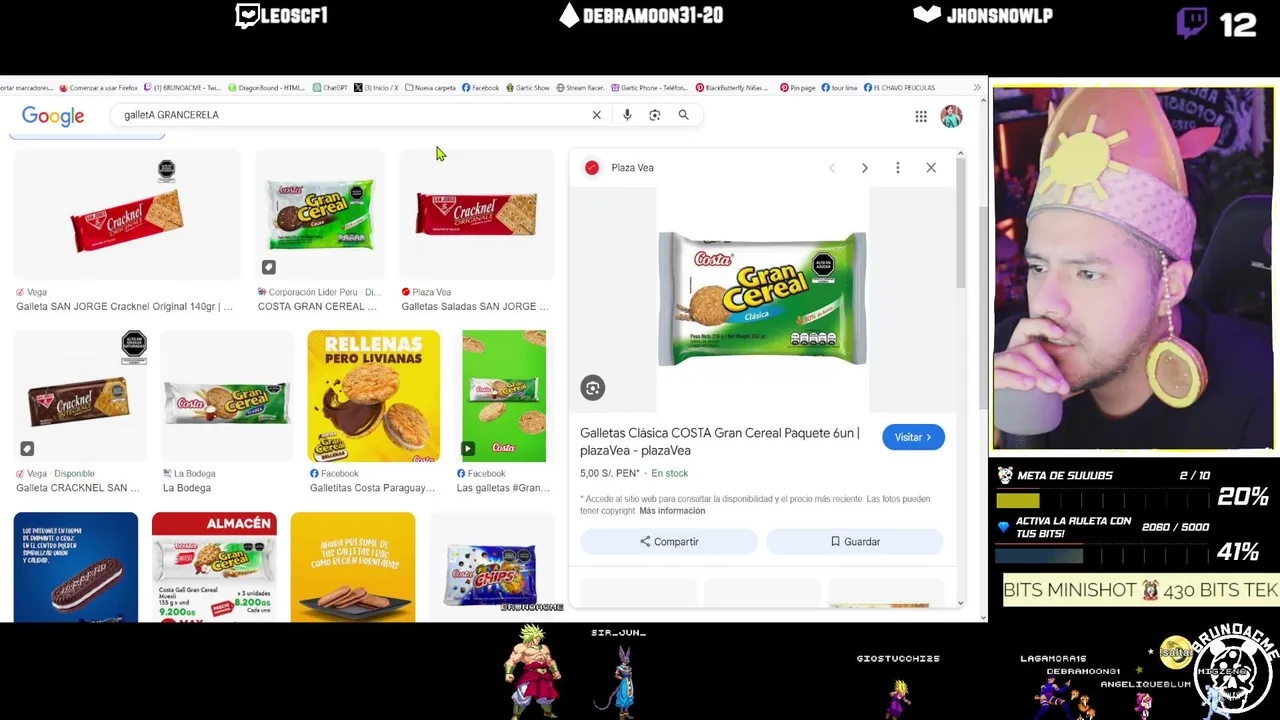Click the preview panel scrollbar
The width and height of the screenshot is (1280, 720).
coord(960,222)
